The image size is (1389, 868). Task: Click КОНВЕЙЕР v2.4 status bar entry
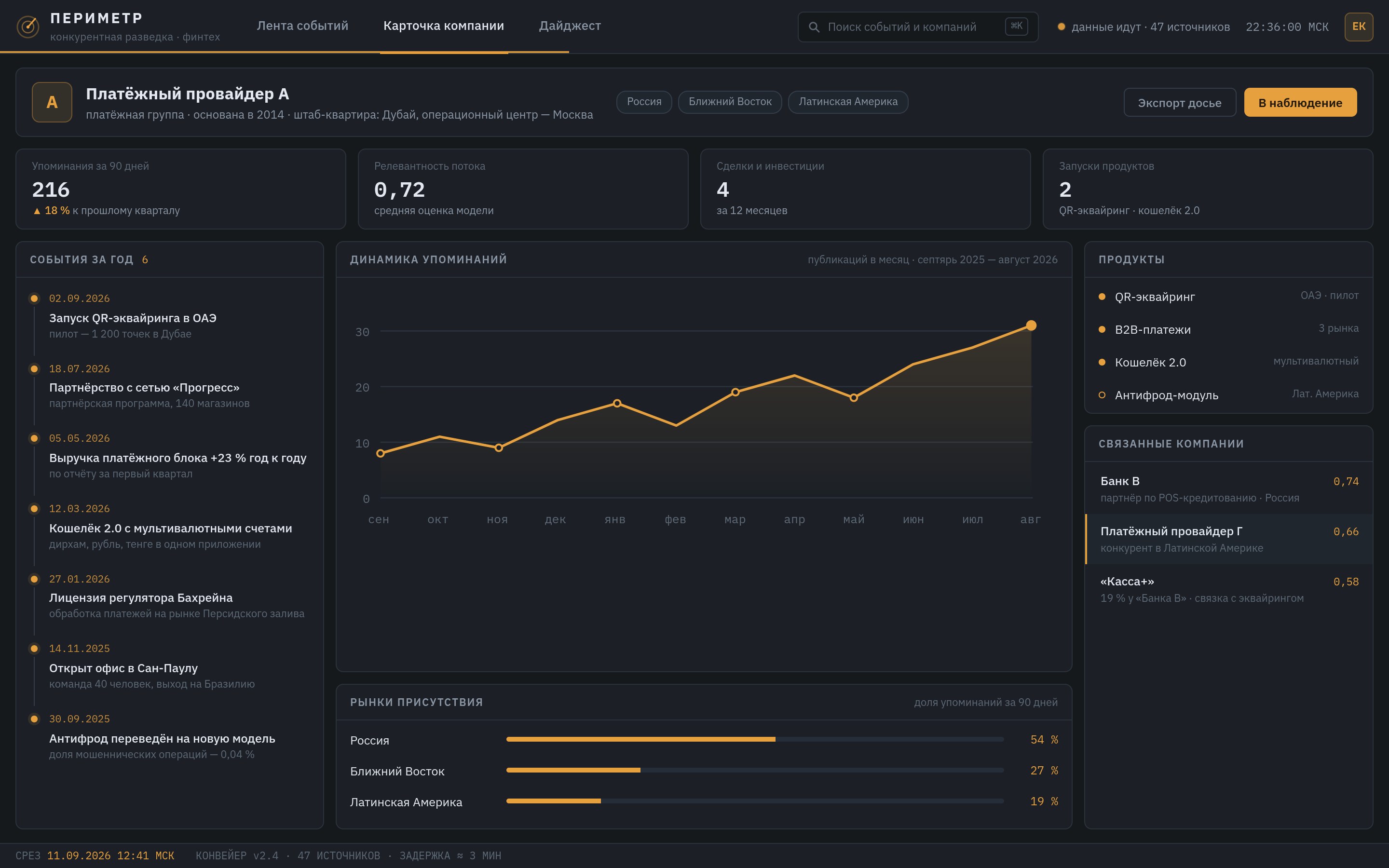237,856
